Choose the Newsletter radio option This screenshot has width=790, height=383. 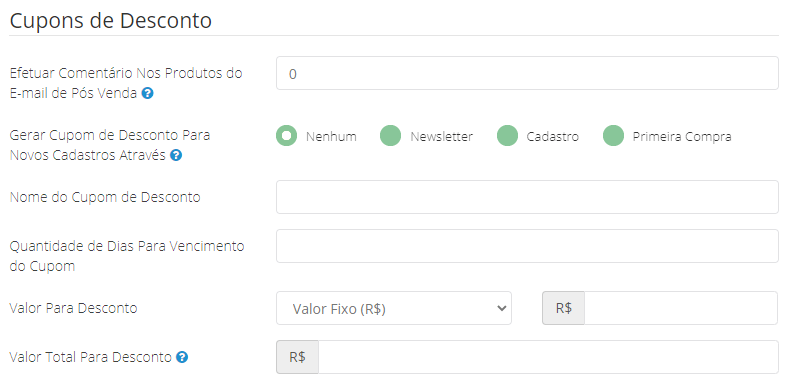[390, 136]
